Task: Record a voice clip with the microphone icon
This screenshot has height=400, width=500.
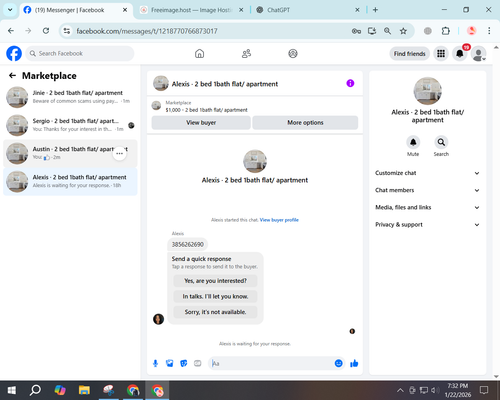Action: pyautogui.click(x=155, y=363)
